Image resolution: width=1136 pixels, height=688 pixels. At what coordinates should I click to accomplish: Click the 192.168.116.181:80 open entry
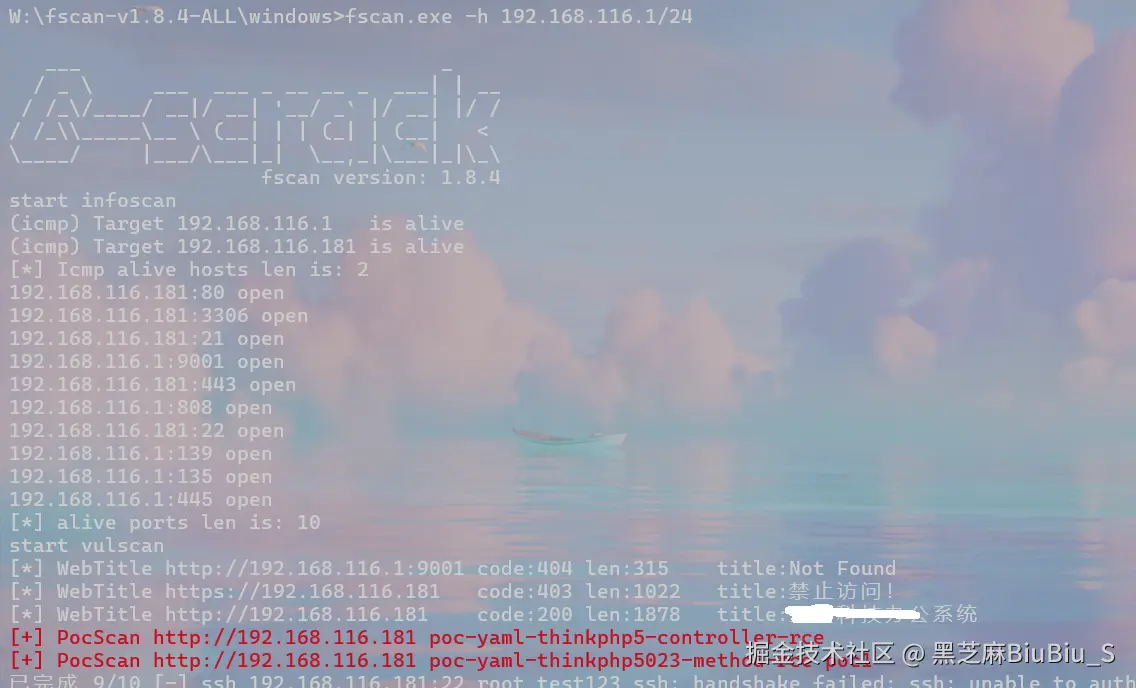[146, 293]
